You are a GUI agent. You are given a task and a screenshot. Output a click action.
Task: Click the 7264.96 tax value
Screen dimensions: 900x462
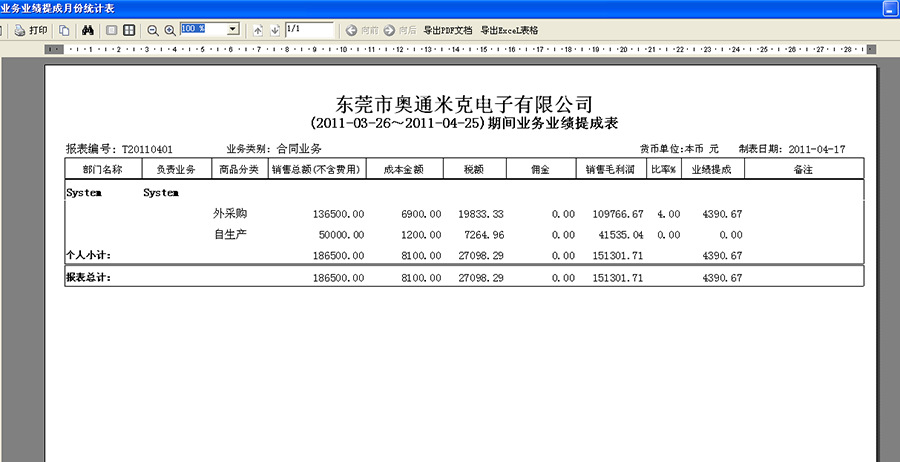(x=483, y=235)
